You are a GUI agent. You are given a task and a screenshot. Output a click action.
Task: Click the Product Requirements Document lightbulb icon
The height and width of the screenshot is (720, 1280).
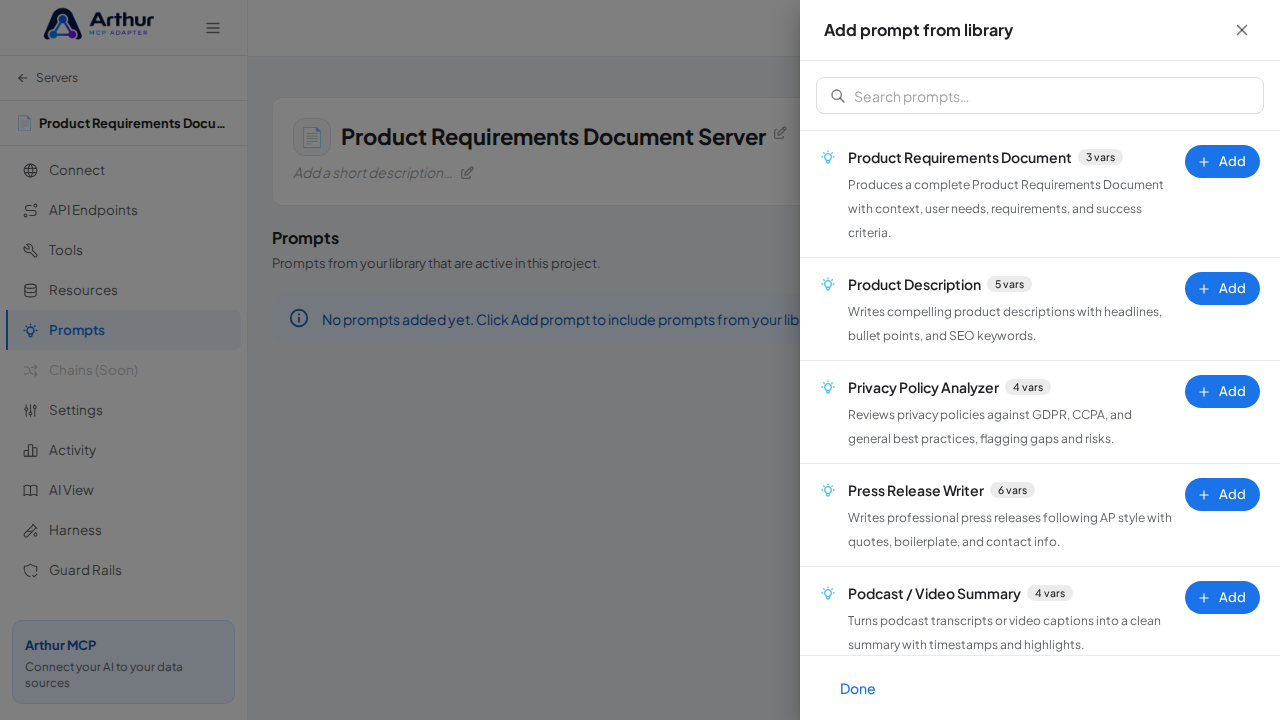pos(828,157)
